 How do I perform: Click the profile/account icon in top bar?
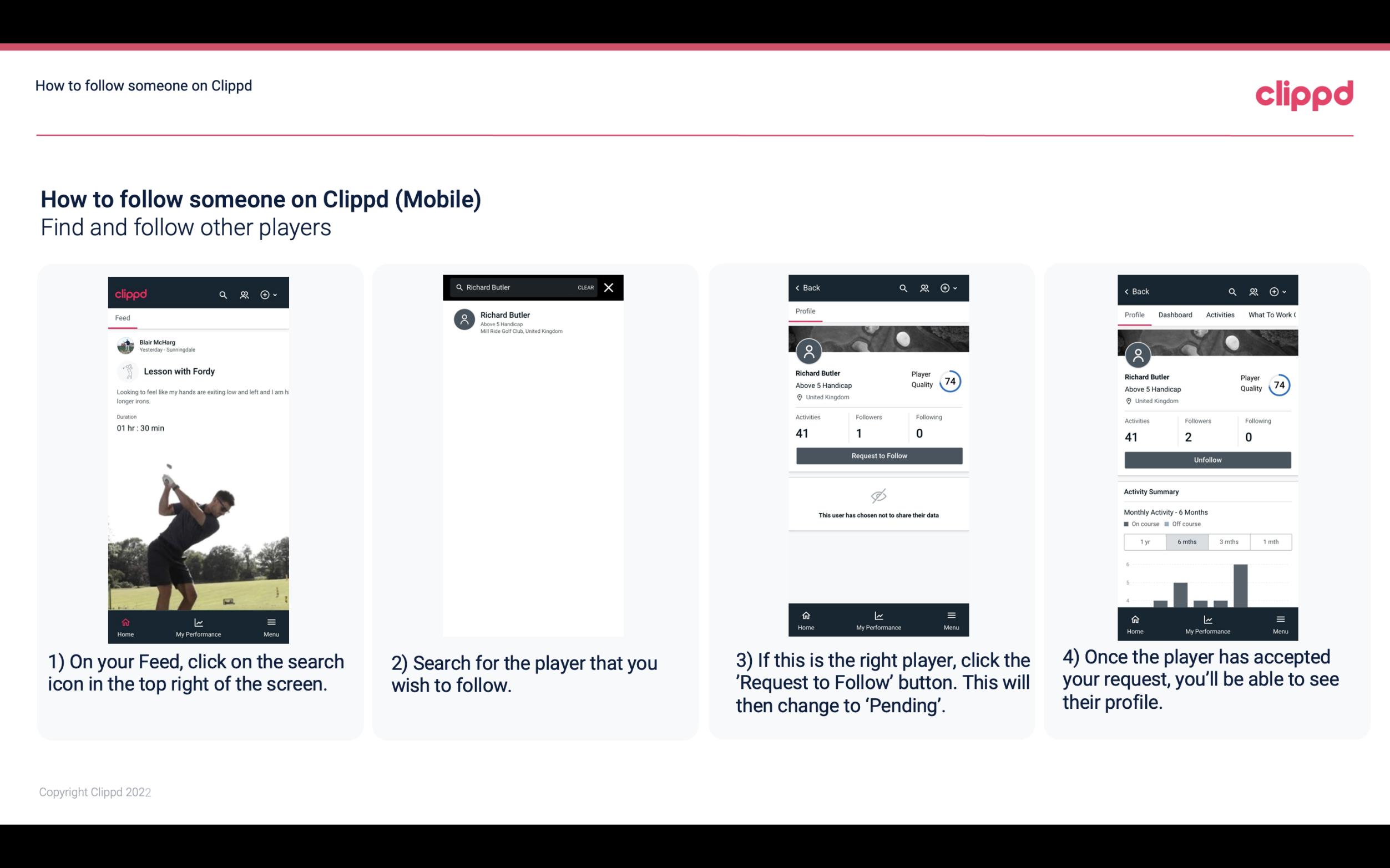click(243, 293)
